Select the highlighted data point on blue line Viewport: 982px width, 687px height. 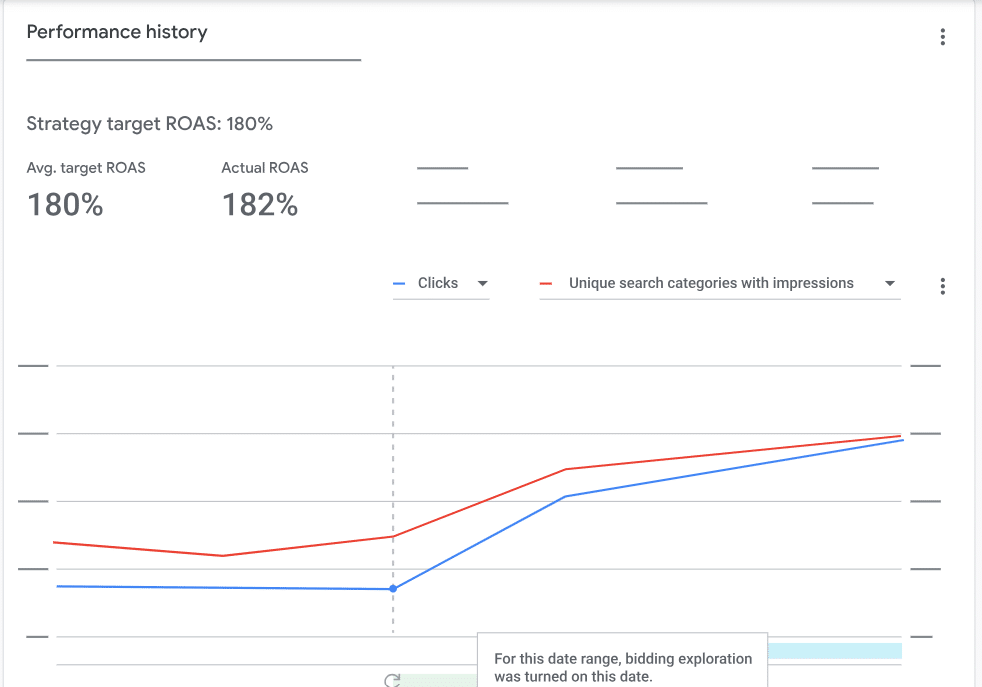pyautogui.click(x=392, y=589)
